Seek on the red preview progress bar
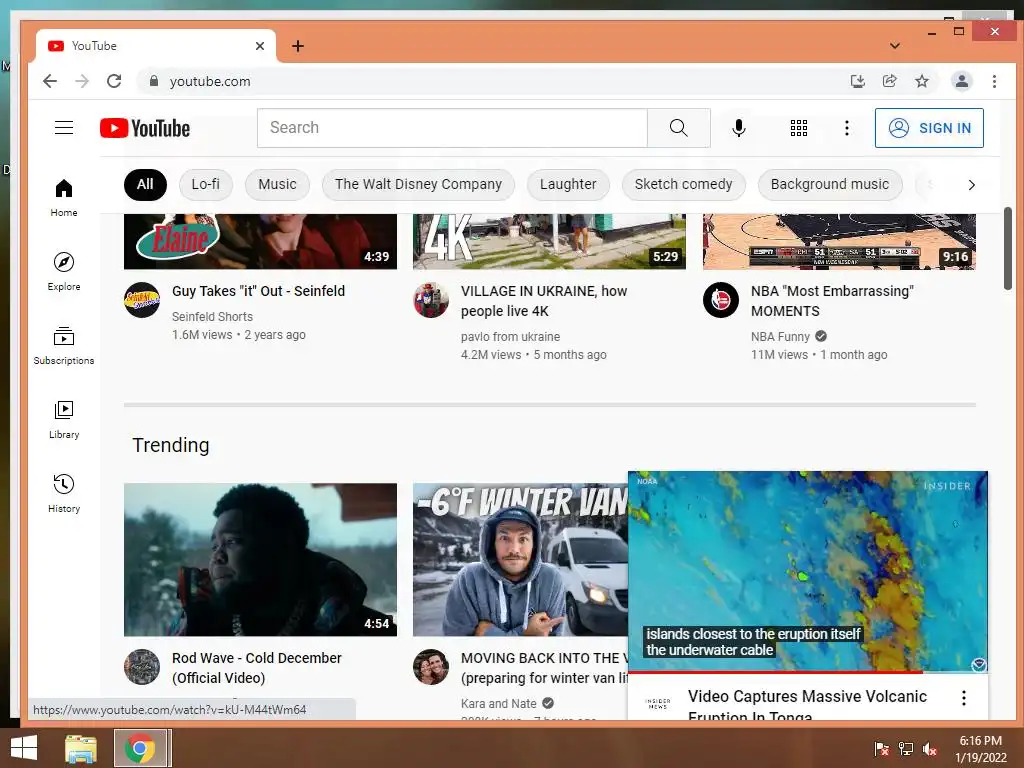This screenshot has width=1024, height=768. 808,671
